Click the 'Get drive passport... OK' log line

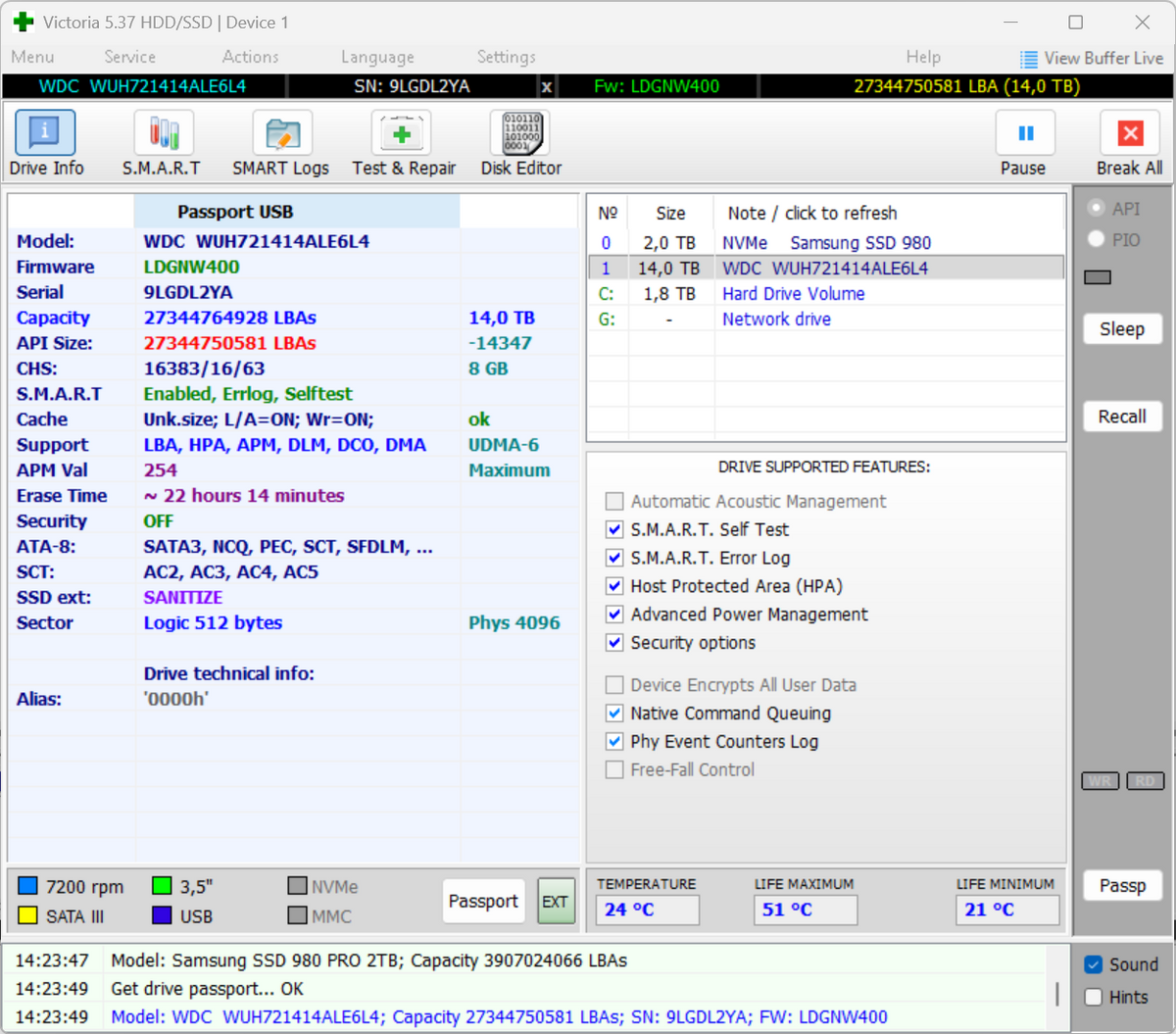pyautogui.click(x=207, y=989)
